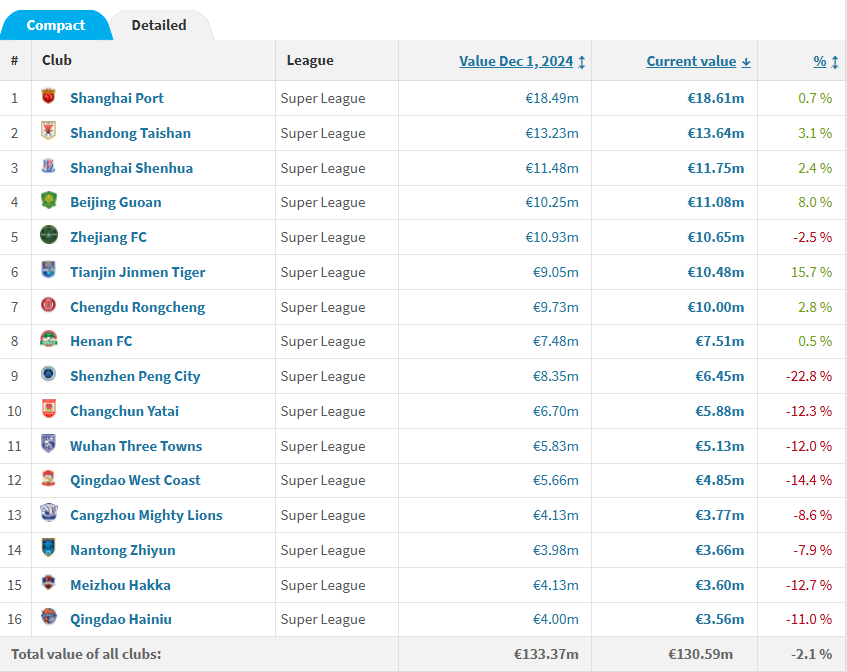The width and height of the screenshot is (847, 672).
Task: Click the Tianjin Jinmen Tiger crest
Action: 49,270
